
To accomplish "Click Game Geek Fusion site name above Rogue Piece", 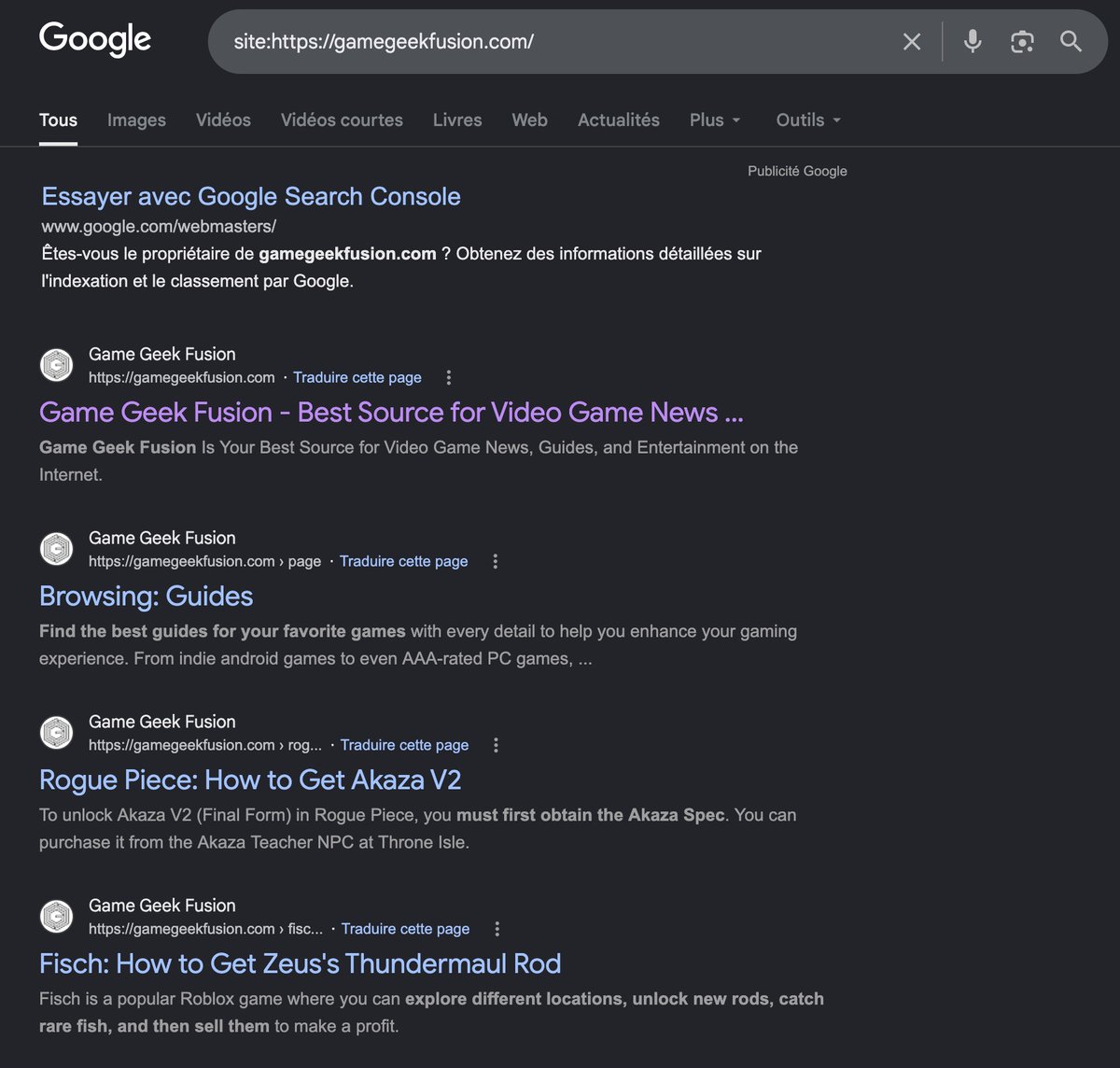I will tap(162, 722).
